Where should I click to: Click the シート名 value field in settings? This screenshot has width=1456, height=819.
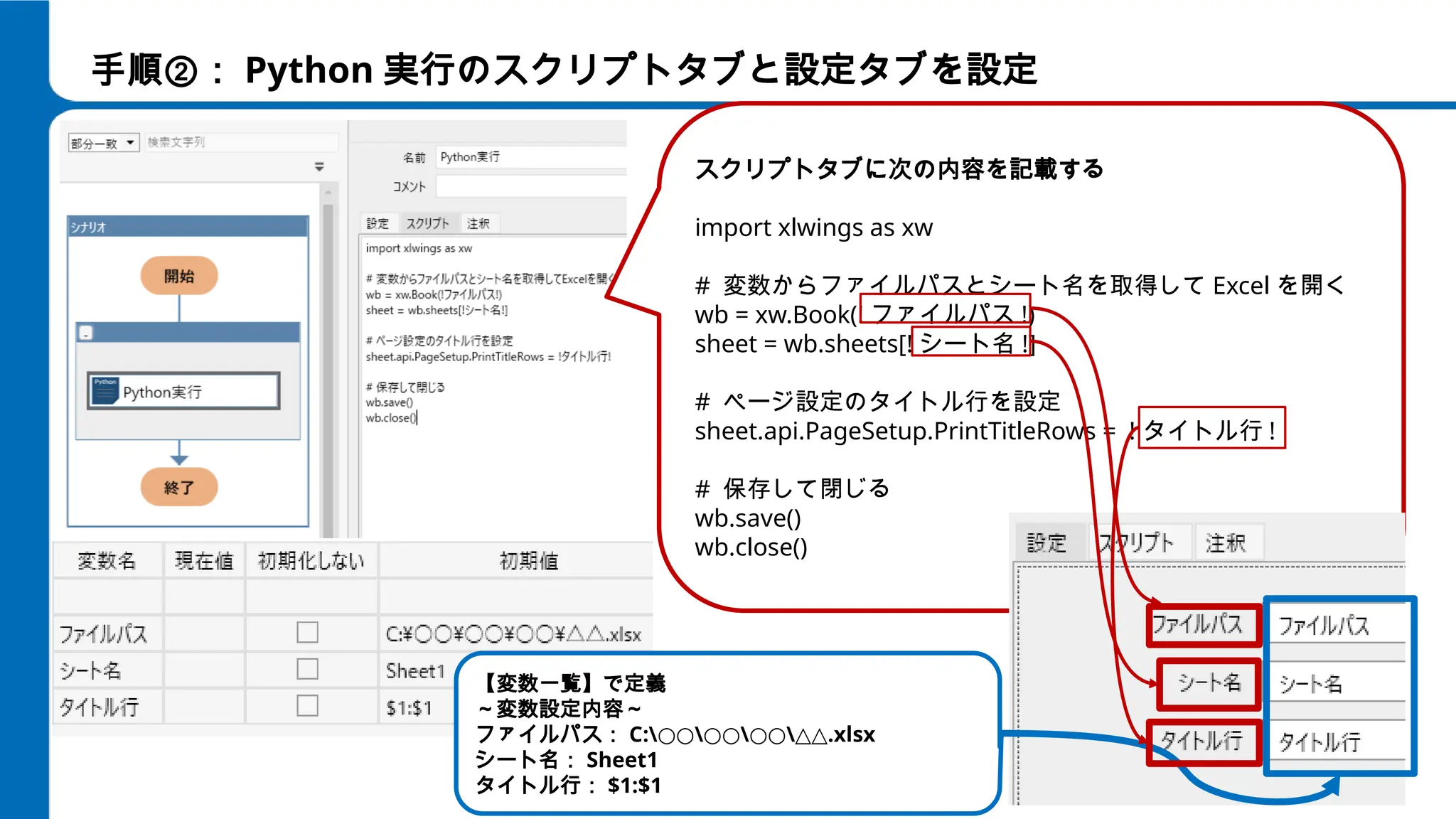1337,683
